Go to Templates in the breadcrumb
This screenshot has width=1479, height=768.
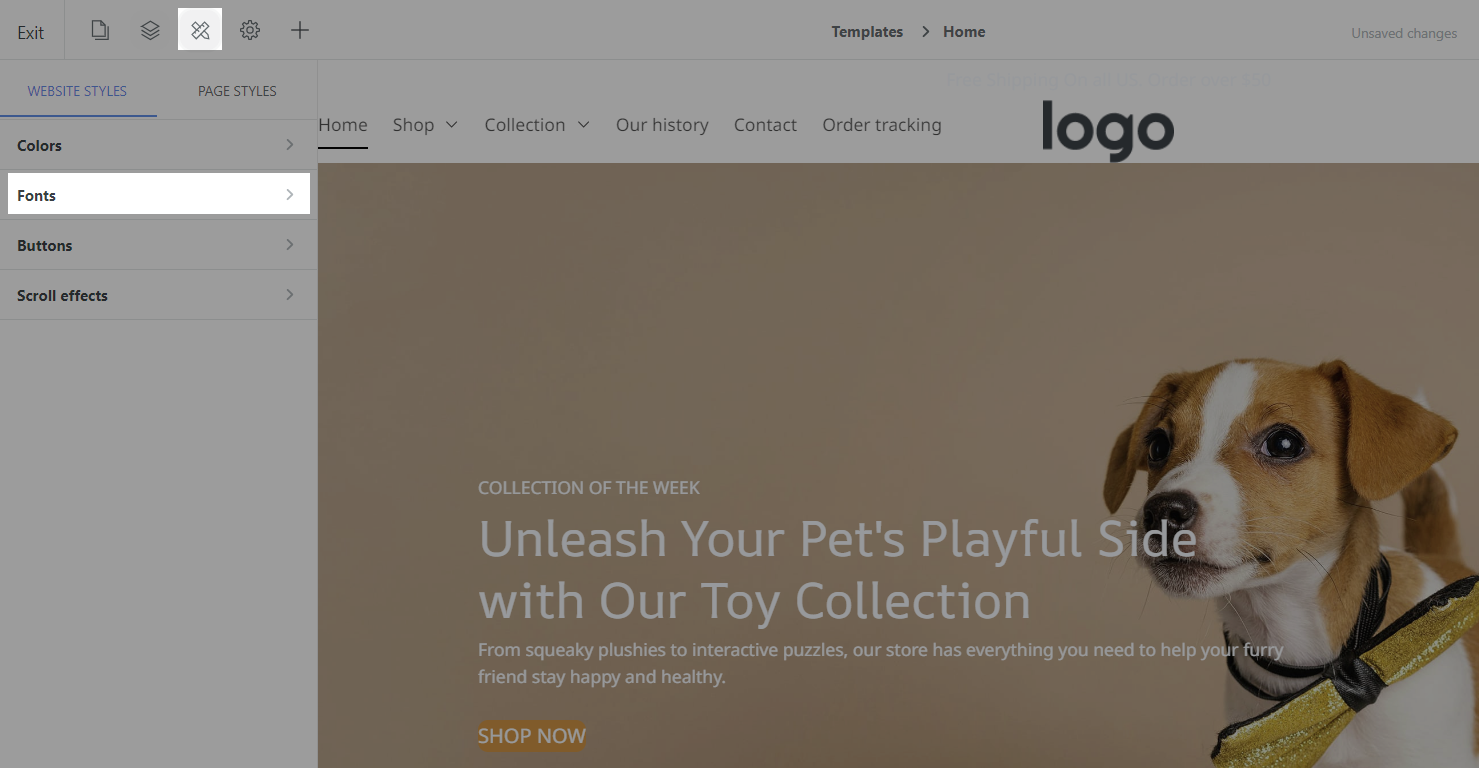click(867, 32)
